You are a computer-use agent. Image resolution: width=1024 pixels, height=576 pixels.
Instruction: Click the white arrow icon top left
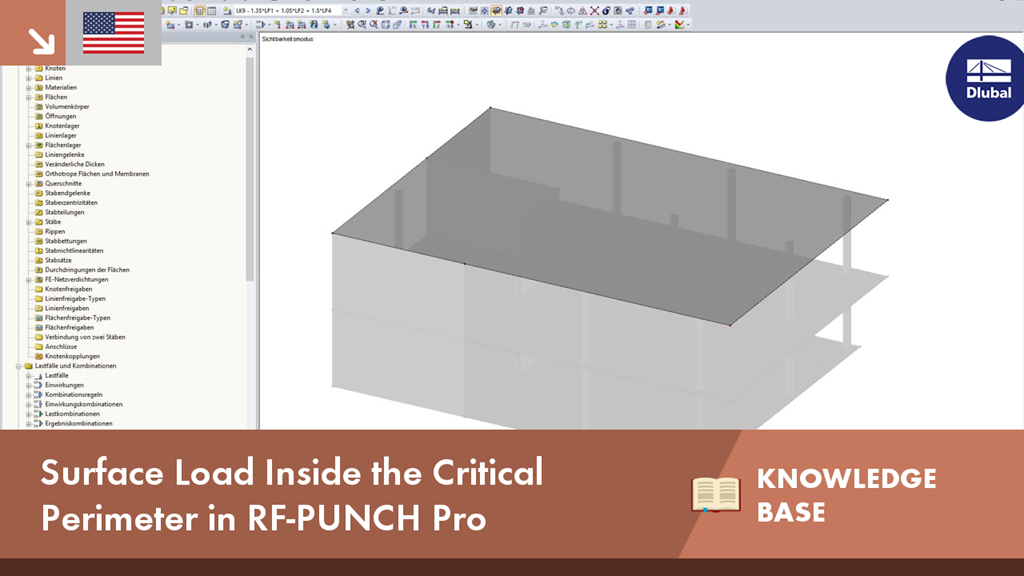coord(42,42)
